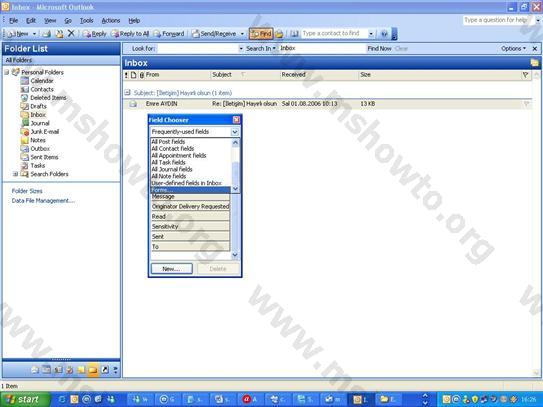Open the Search In dropdown
The image size is (543, 407).
(261, 48)
